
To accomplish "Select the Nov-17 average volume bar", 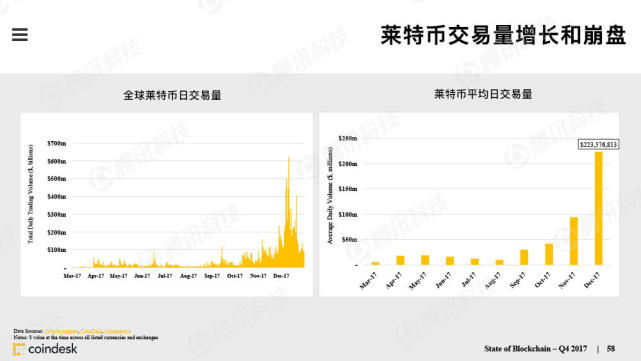I will [574, 241].
